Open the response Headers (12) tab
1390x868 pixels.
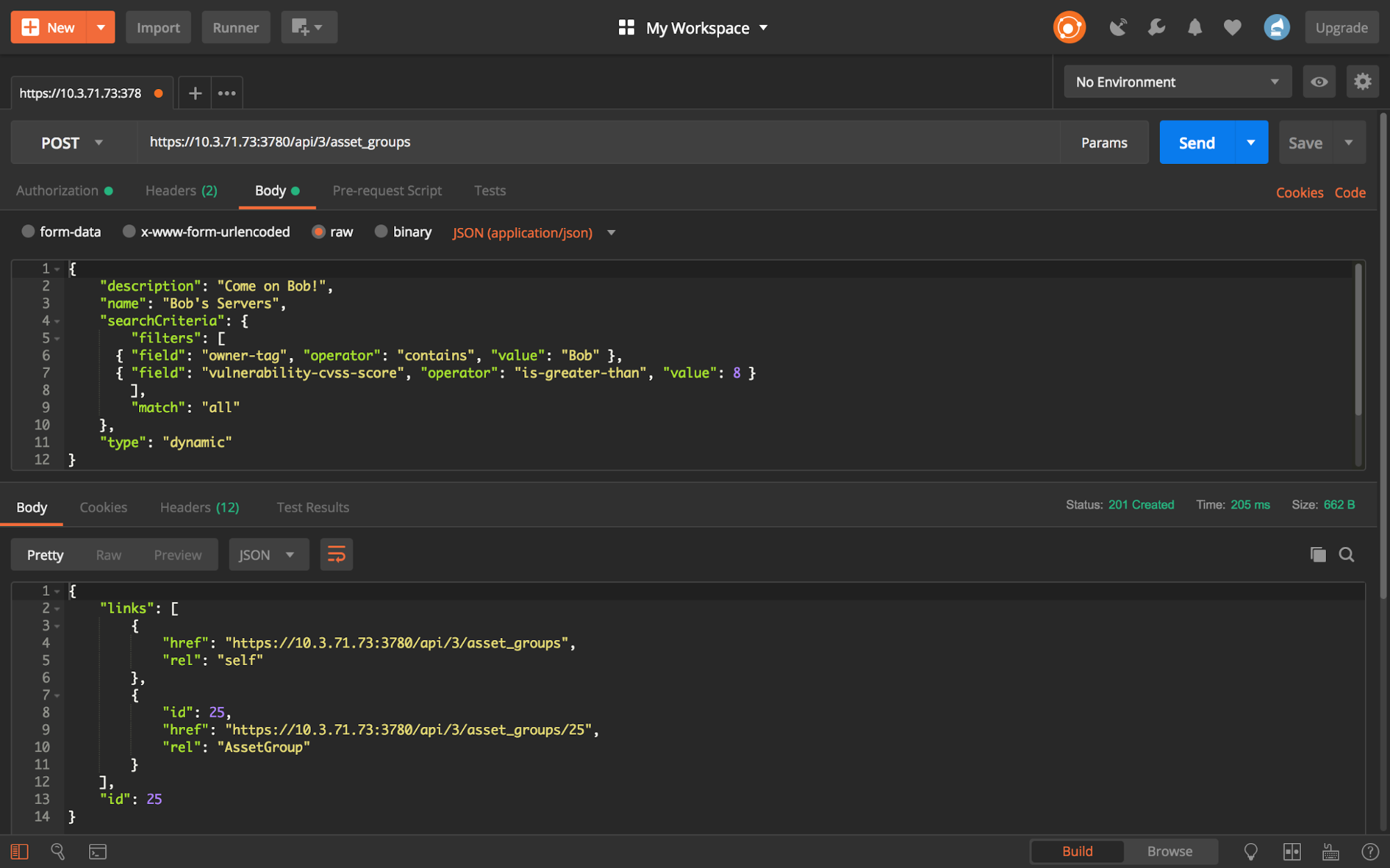tap(200, 507)
